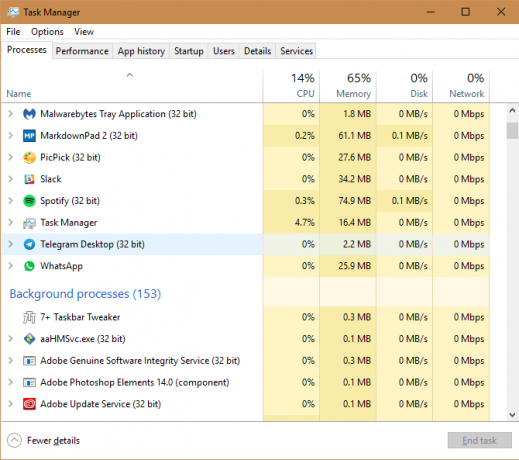Select the Telegram Desktop icon
Image resolution: width=519 pixels, height=460 pixels.
(29, 244)
